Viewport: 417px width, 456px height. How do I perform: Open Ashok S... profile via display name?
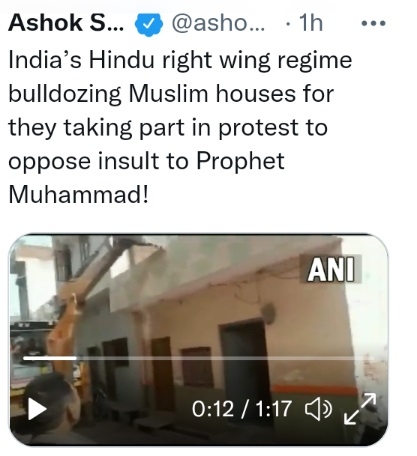click(x=66, y=23)
